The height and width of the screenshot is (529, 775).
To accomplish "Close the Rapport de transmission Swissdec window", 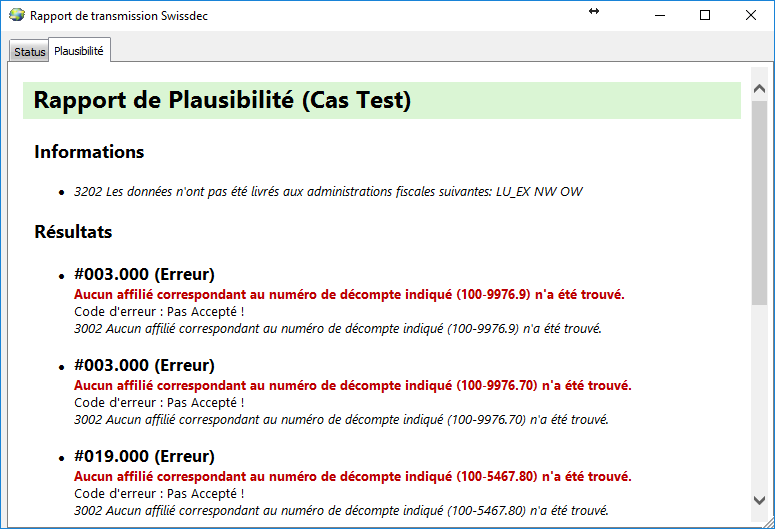I will coord(751,15).
